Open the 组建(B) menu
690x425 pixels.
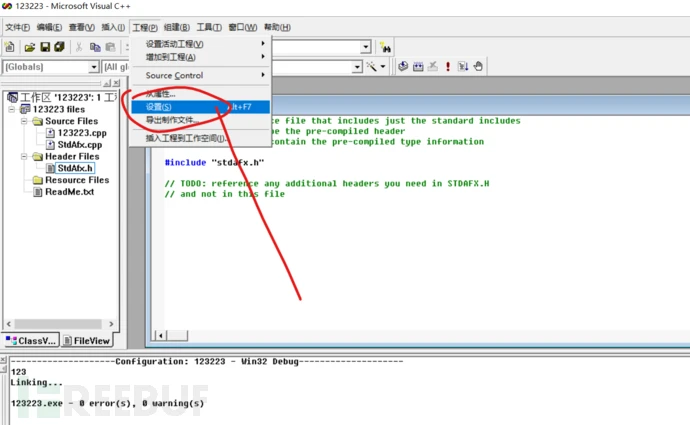tap(177, 27)
